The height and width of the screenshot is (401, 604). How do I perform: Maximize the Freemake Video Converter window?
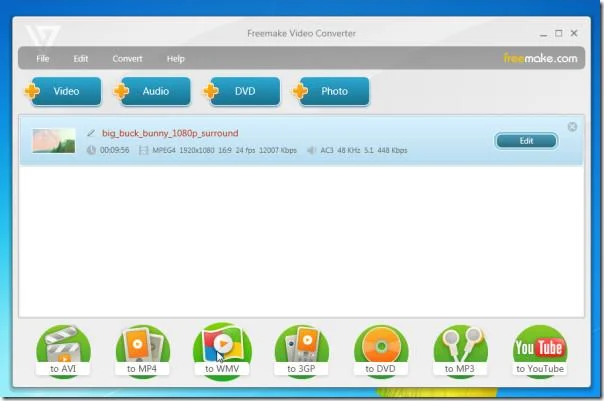(559, 34)
